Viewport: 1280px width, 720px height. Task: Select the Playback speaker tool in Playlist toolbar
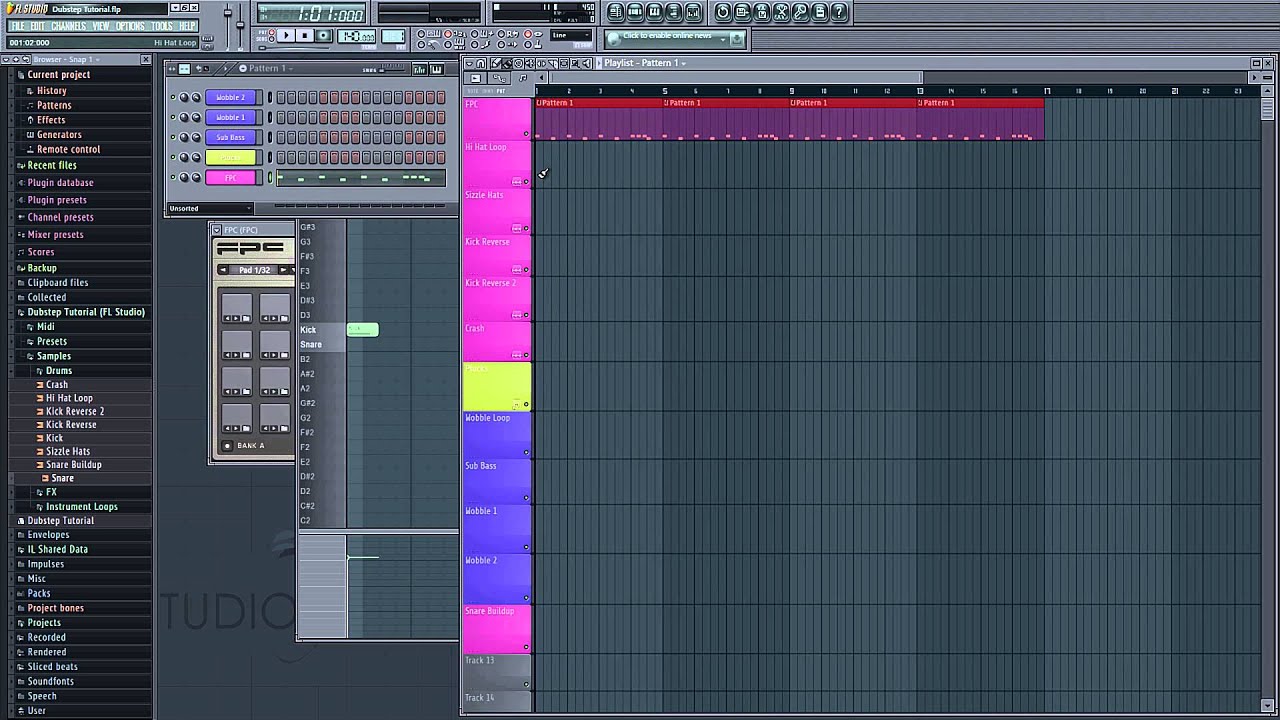tap(587, 64)
